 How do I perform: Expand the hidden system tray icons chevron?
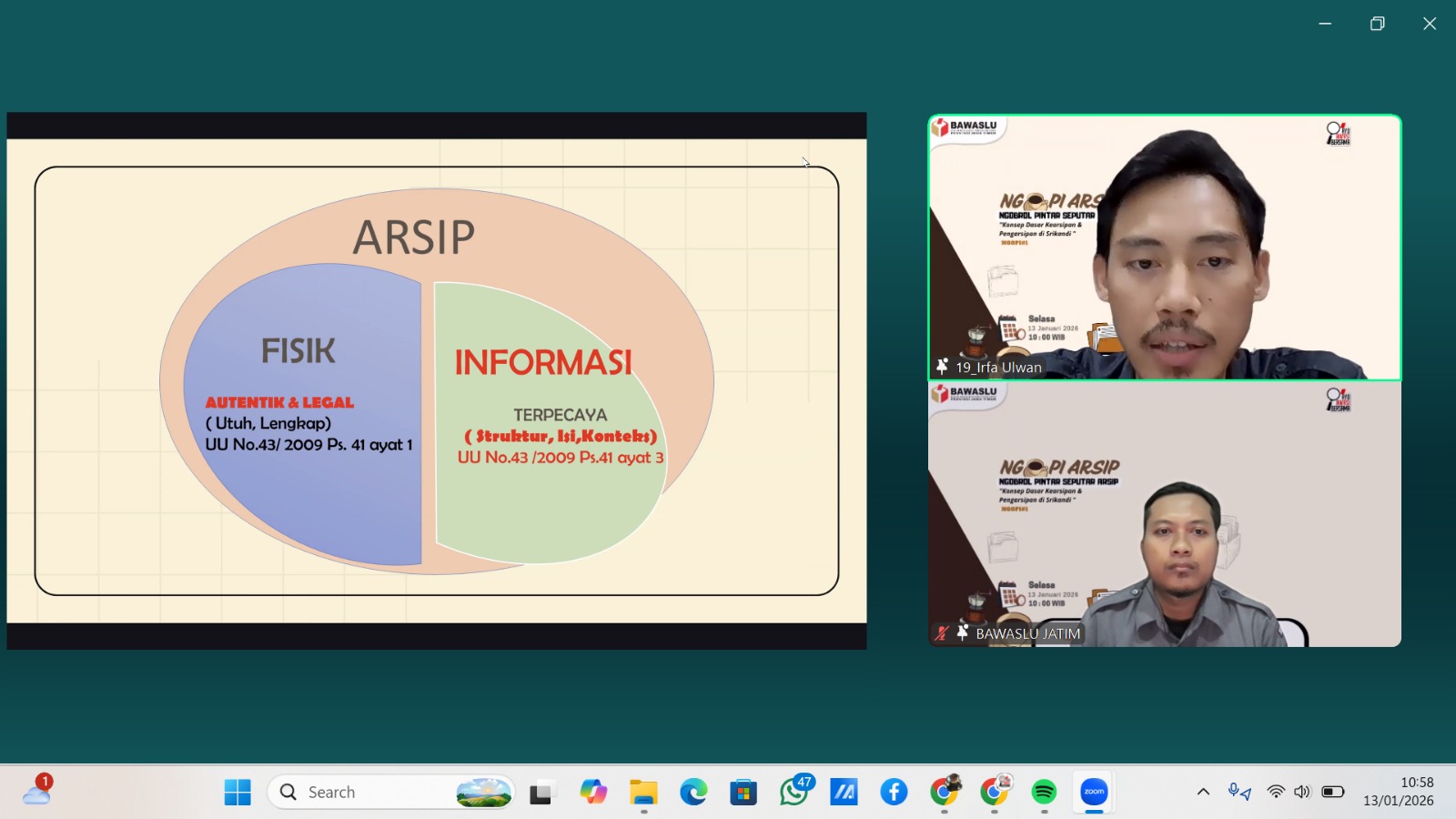[1203, 792]
